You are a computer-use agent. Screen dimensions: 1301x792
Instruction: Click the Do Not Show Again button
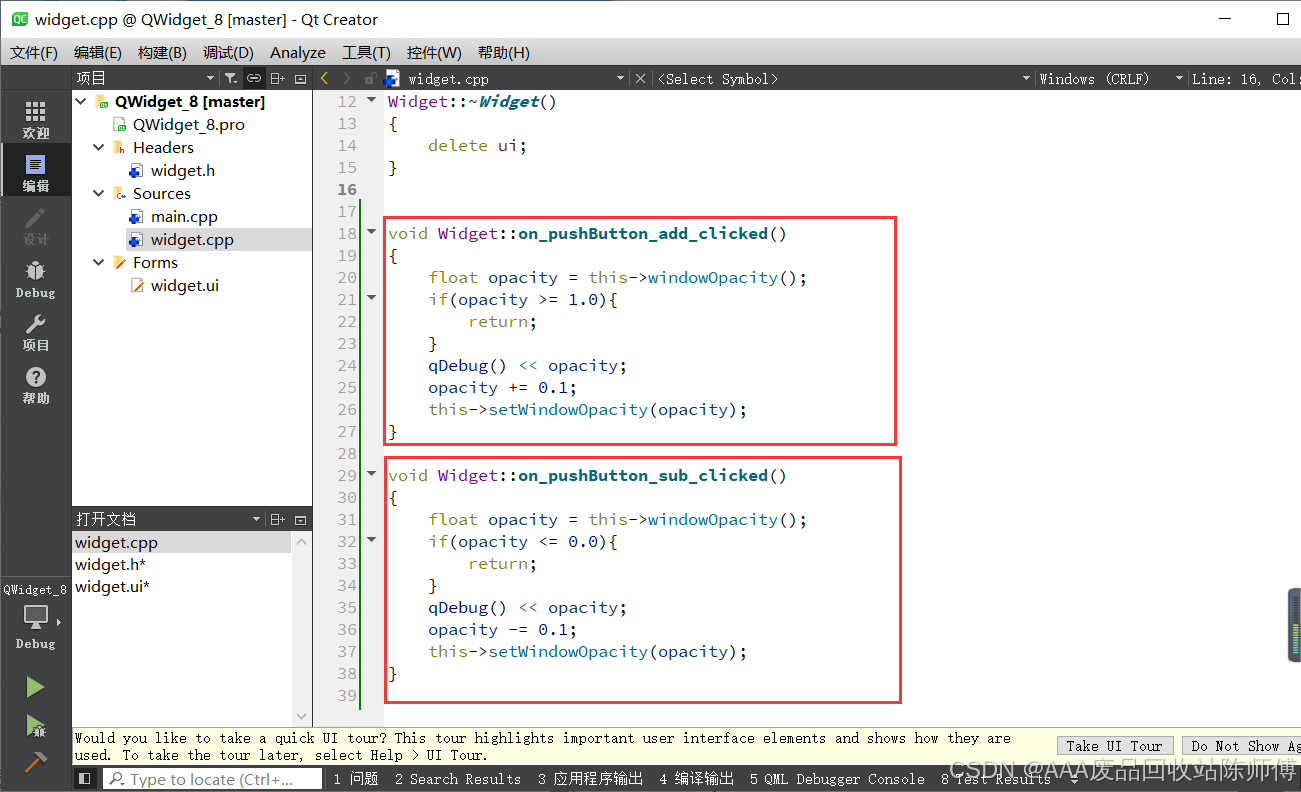coord(1243,745)
